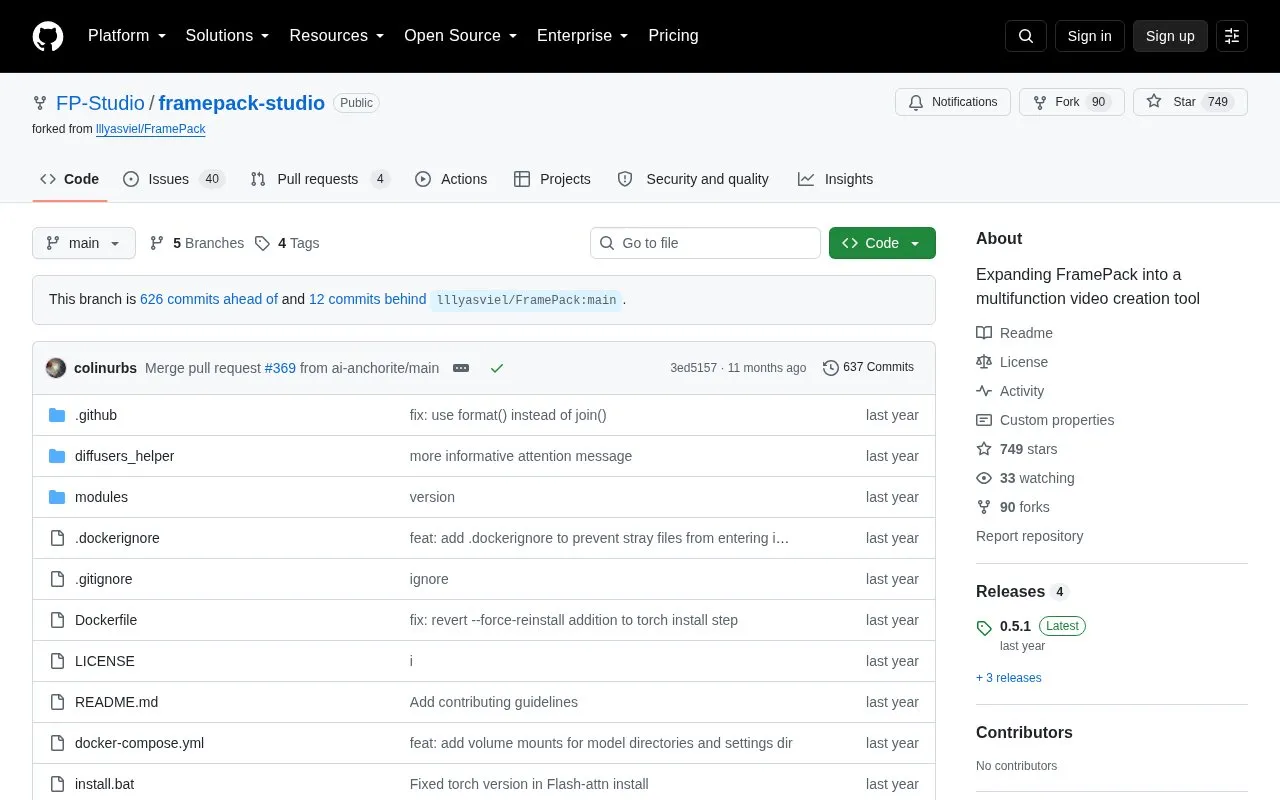1280x800 pixels.
Task: Click the Go to file search field
Action: 705,243
